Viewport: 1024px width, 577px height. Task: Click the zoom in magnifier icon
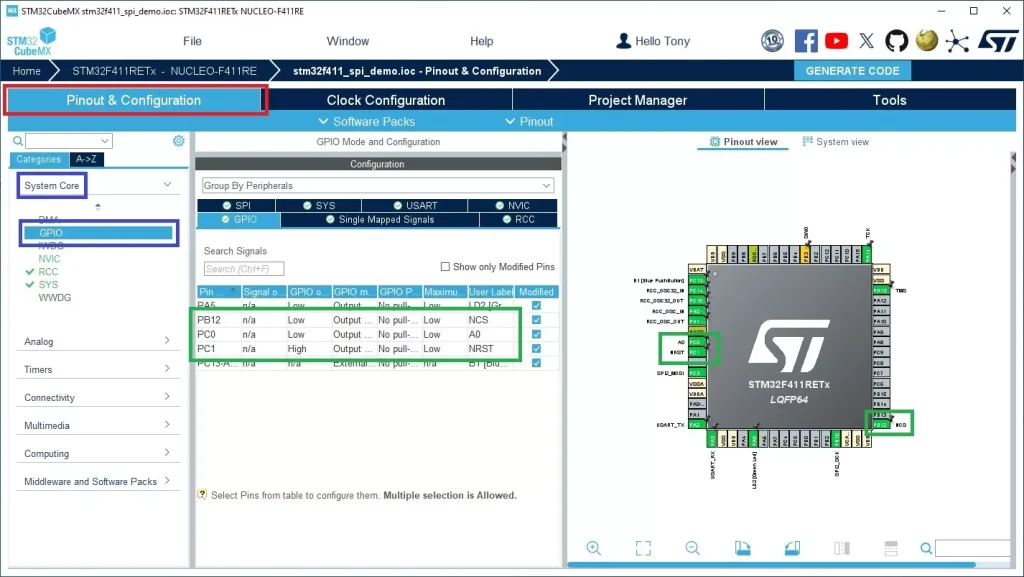[594, 548]
